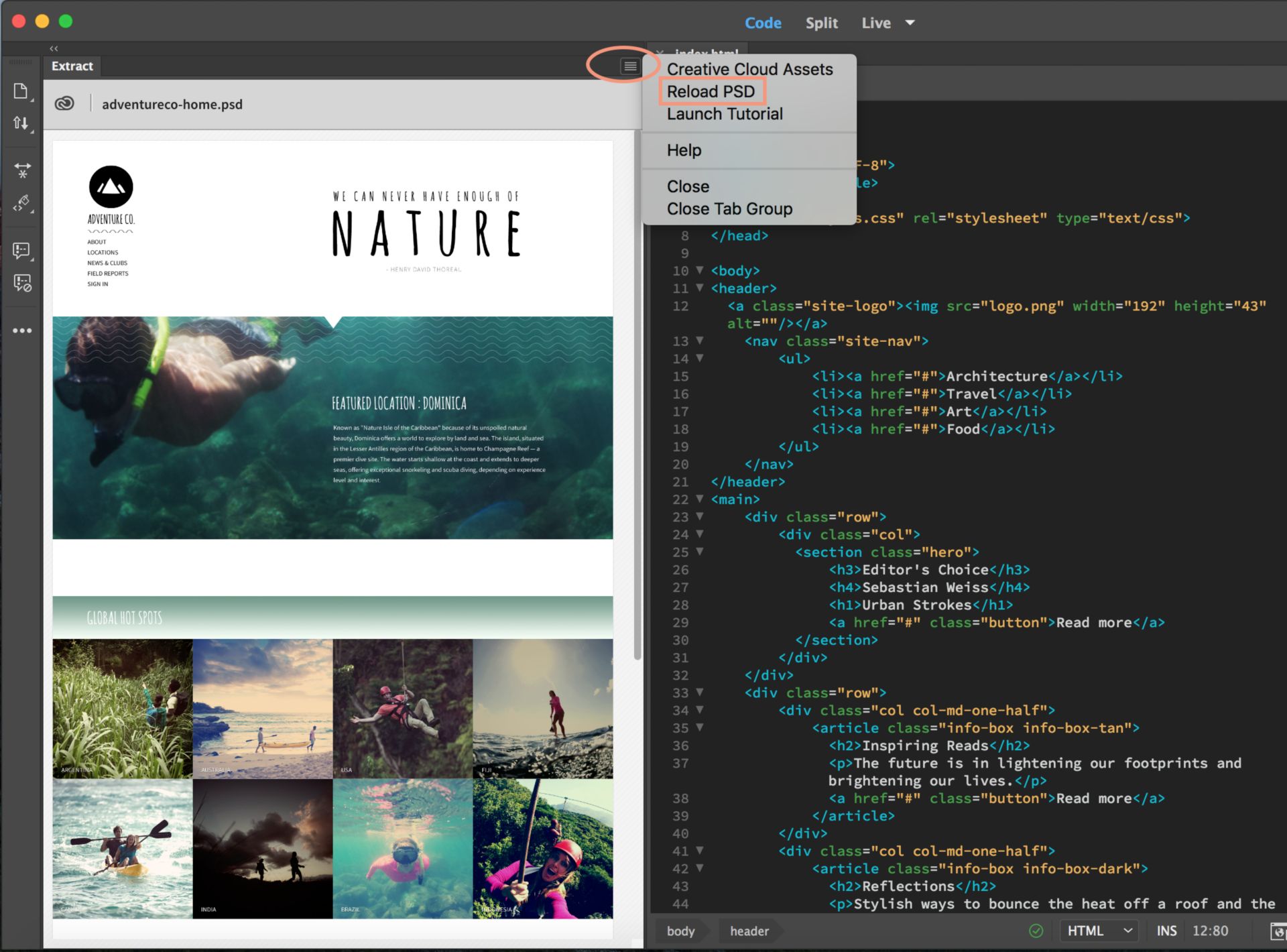The width and height of the screenshot is (1287, 952).
Task: Open the Extract panel options menu icon
Action: point(629,66)
